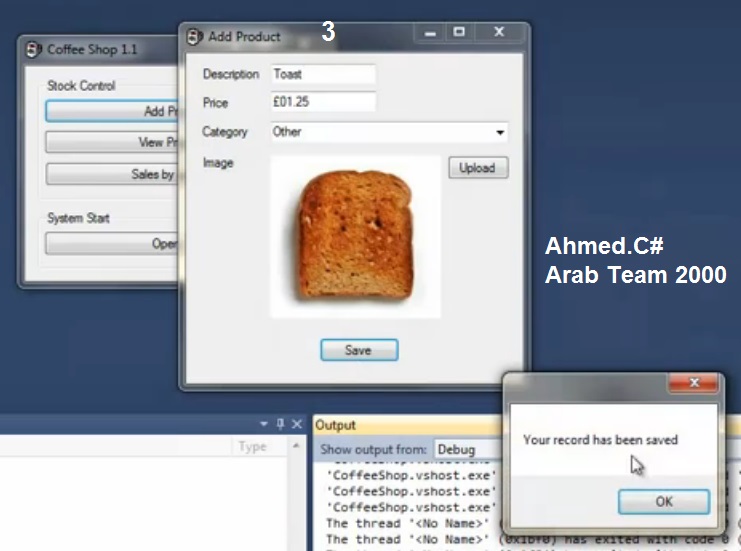Click the toast image preview
741x551 pixels.
[x=355, y=237]
